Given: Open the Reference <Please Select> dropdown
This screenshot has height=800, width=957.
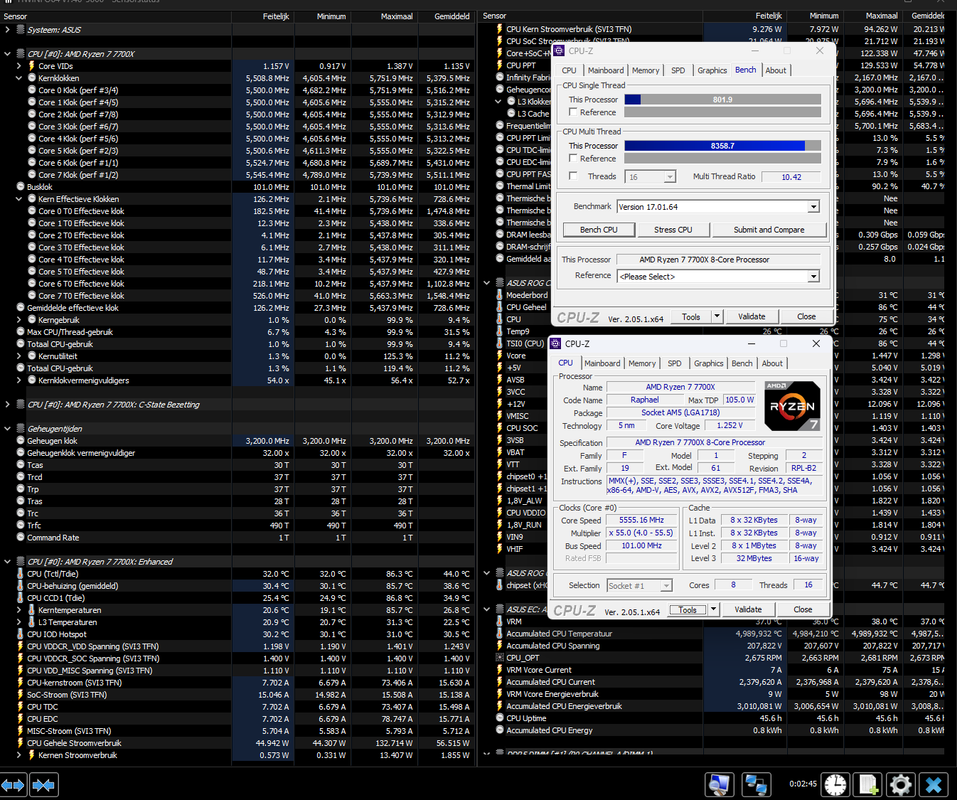Looking at the screenshot, I should pos(813,276).
